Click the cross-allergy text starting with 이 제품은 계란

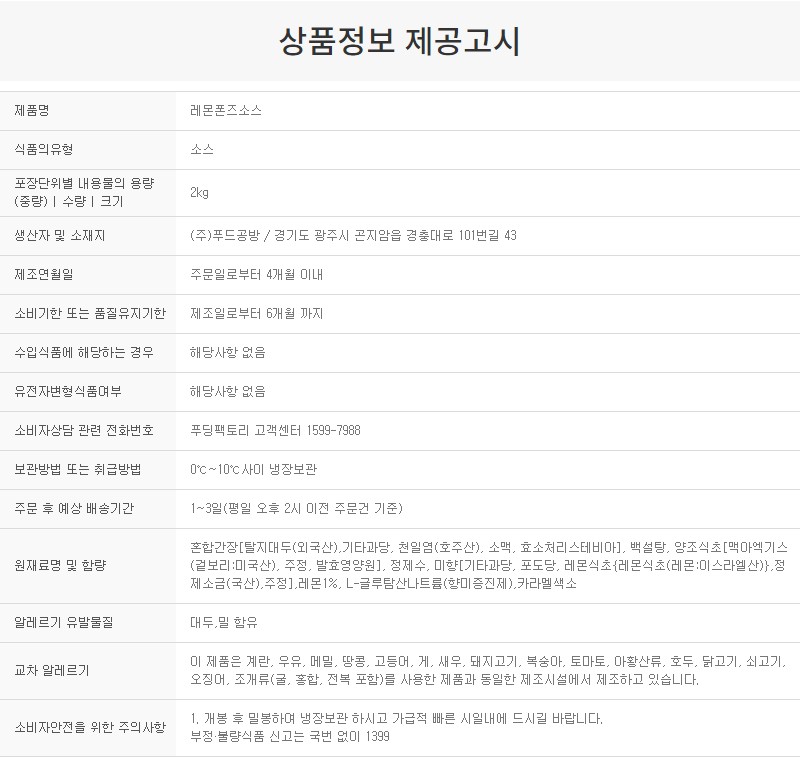tap(488, 670)
